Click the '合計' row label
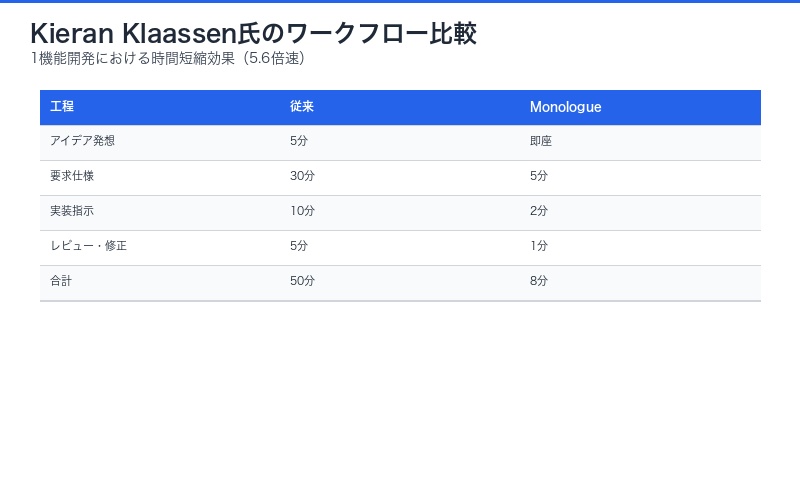The height and width of the screenshot is (500, 800). [61, 282]
